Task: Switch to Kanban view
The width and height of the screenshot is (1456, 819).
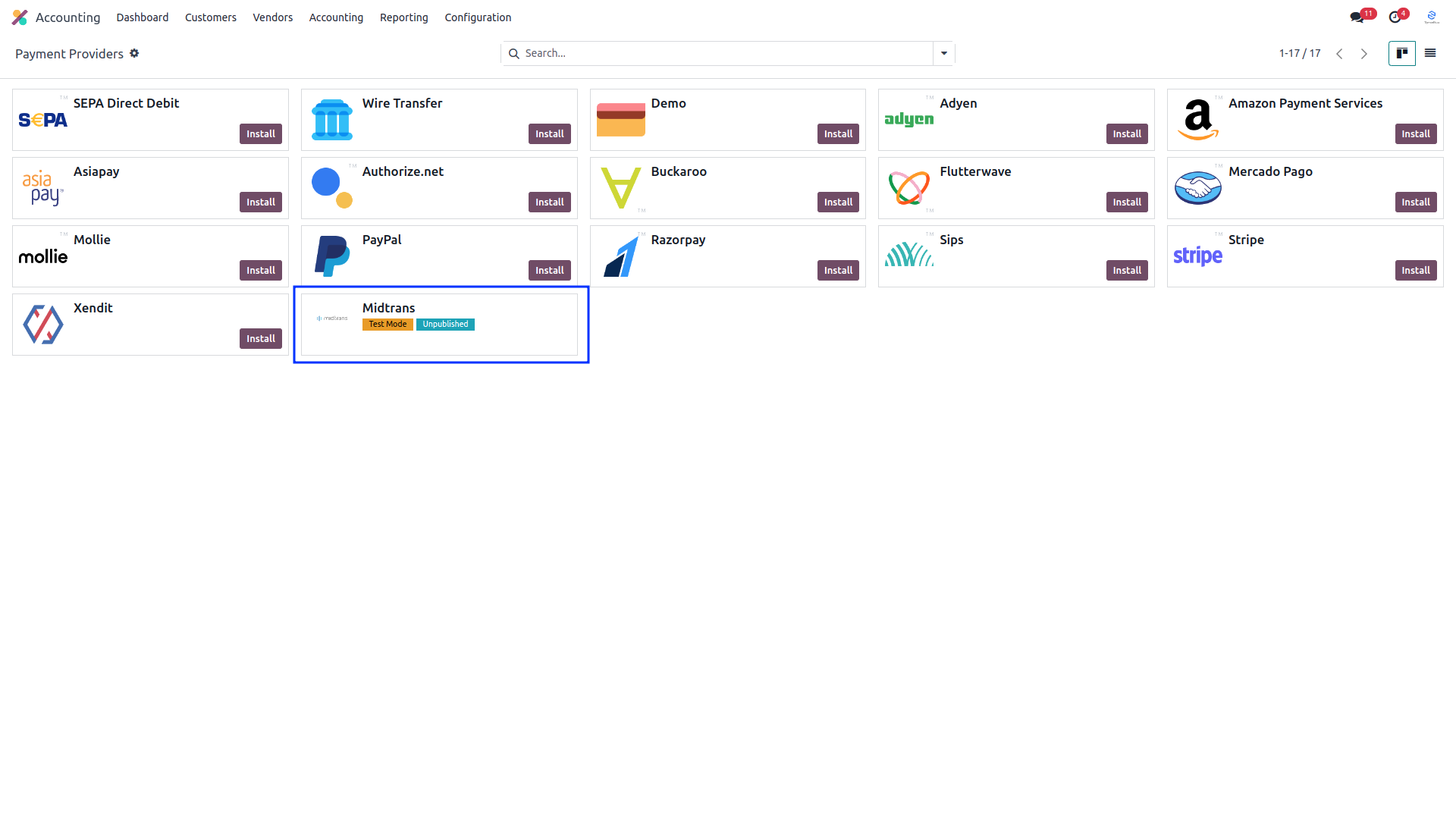Action: point(1402,53)
